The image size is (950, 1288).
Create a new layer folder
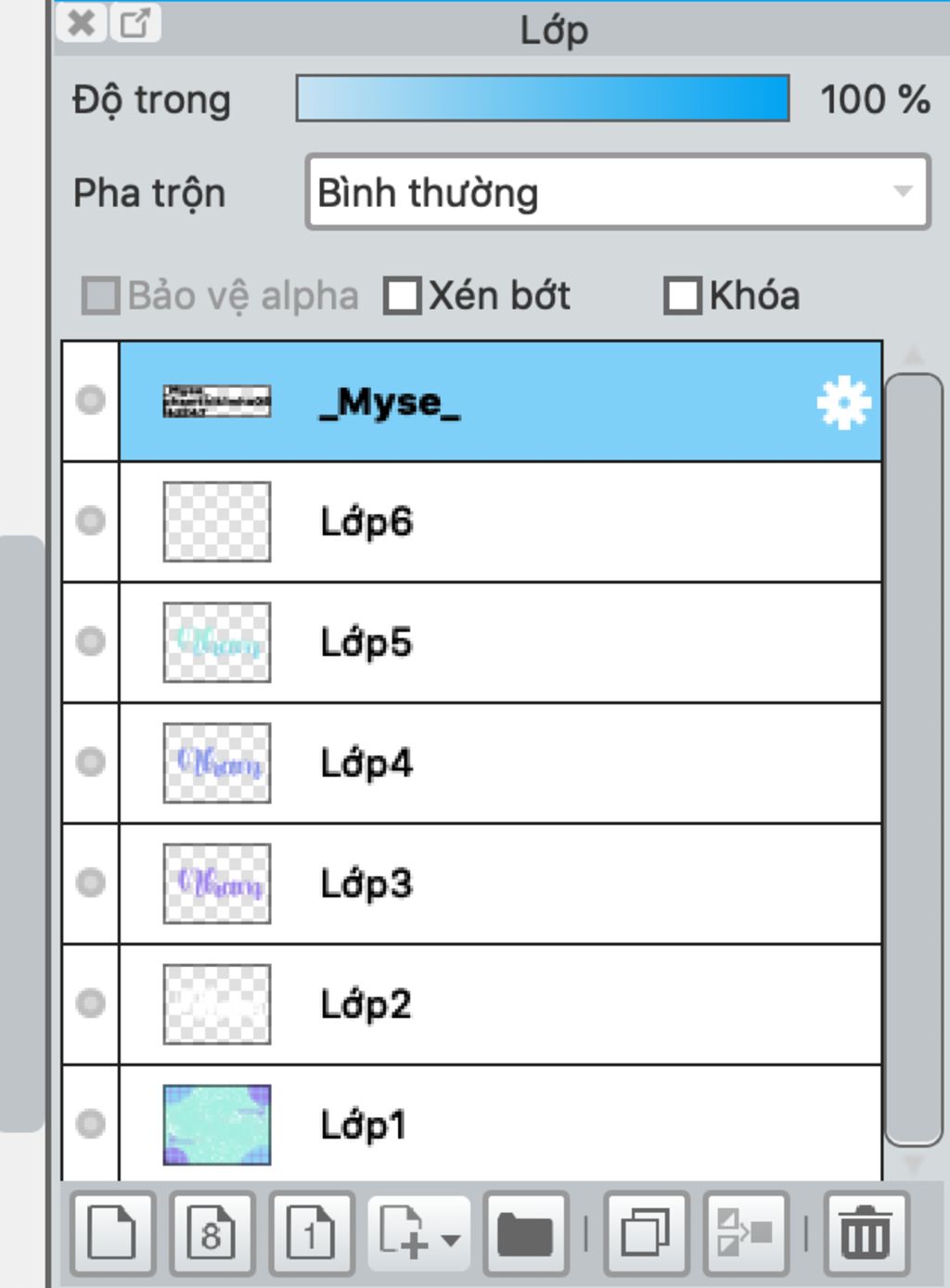(525, 1232)
